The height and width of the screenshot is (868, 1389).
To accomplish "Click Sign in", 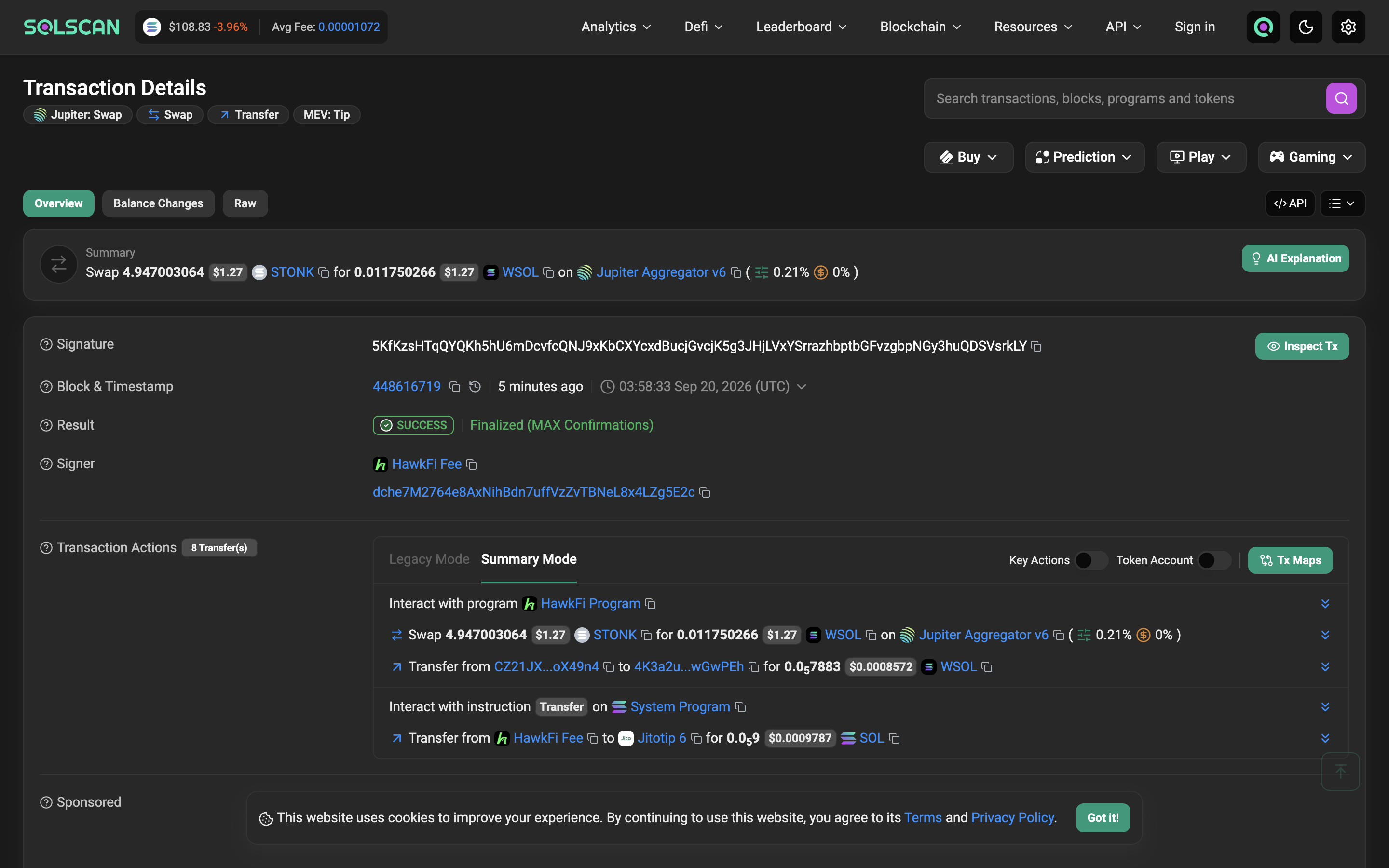I will [x=1195, y=27].
